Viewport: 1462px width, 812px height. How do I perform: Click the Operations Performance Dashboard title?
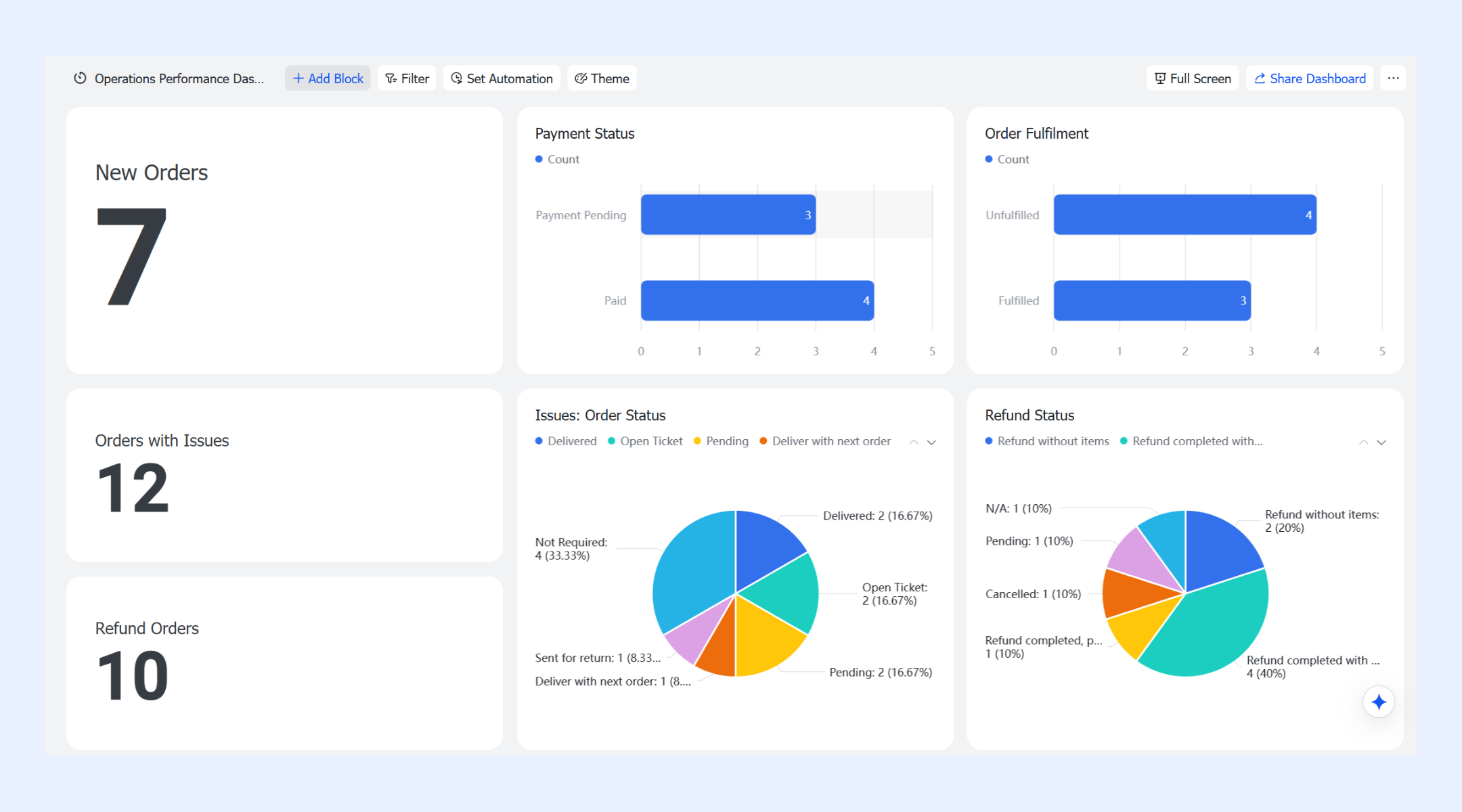point(179,78)
